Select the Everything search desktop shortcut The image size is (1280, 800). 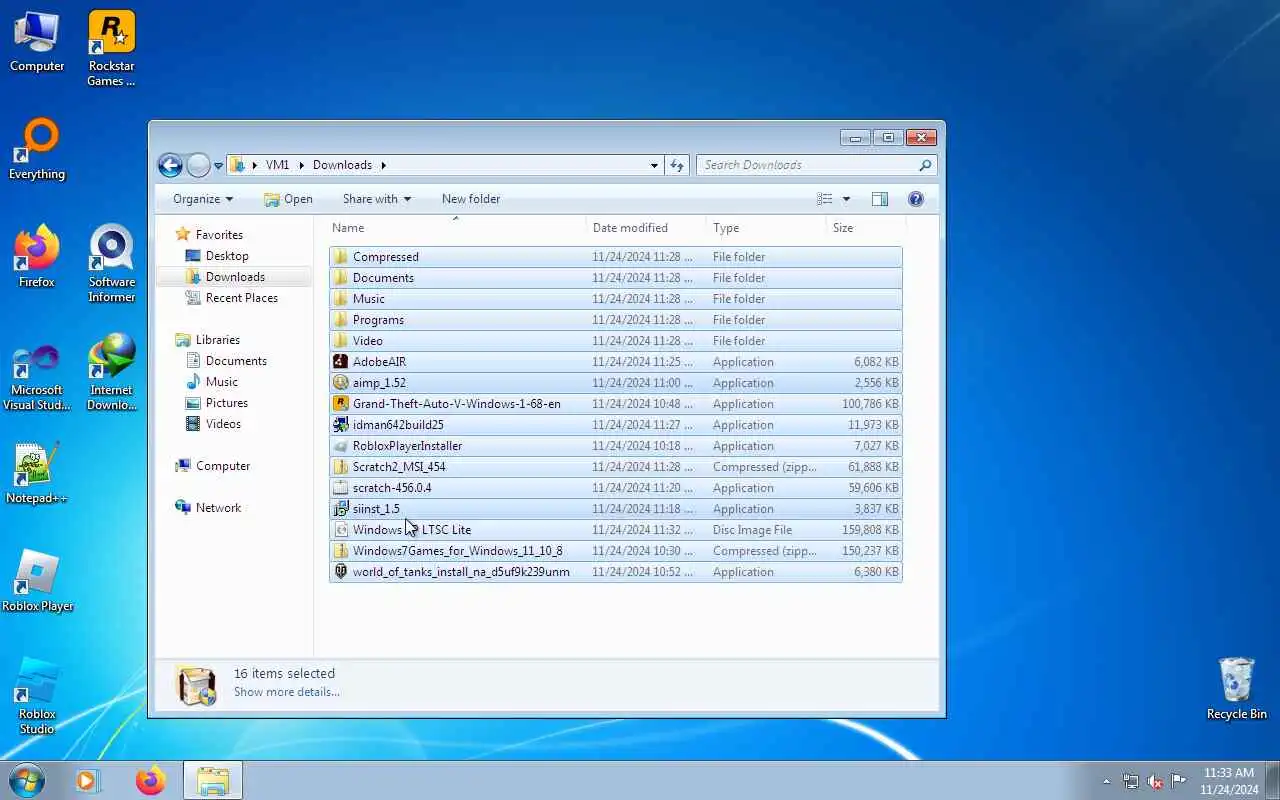point(37,150)
